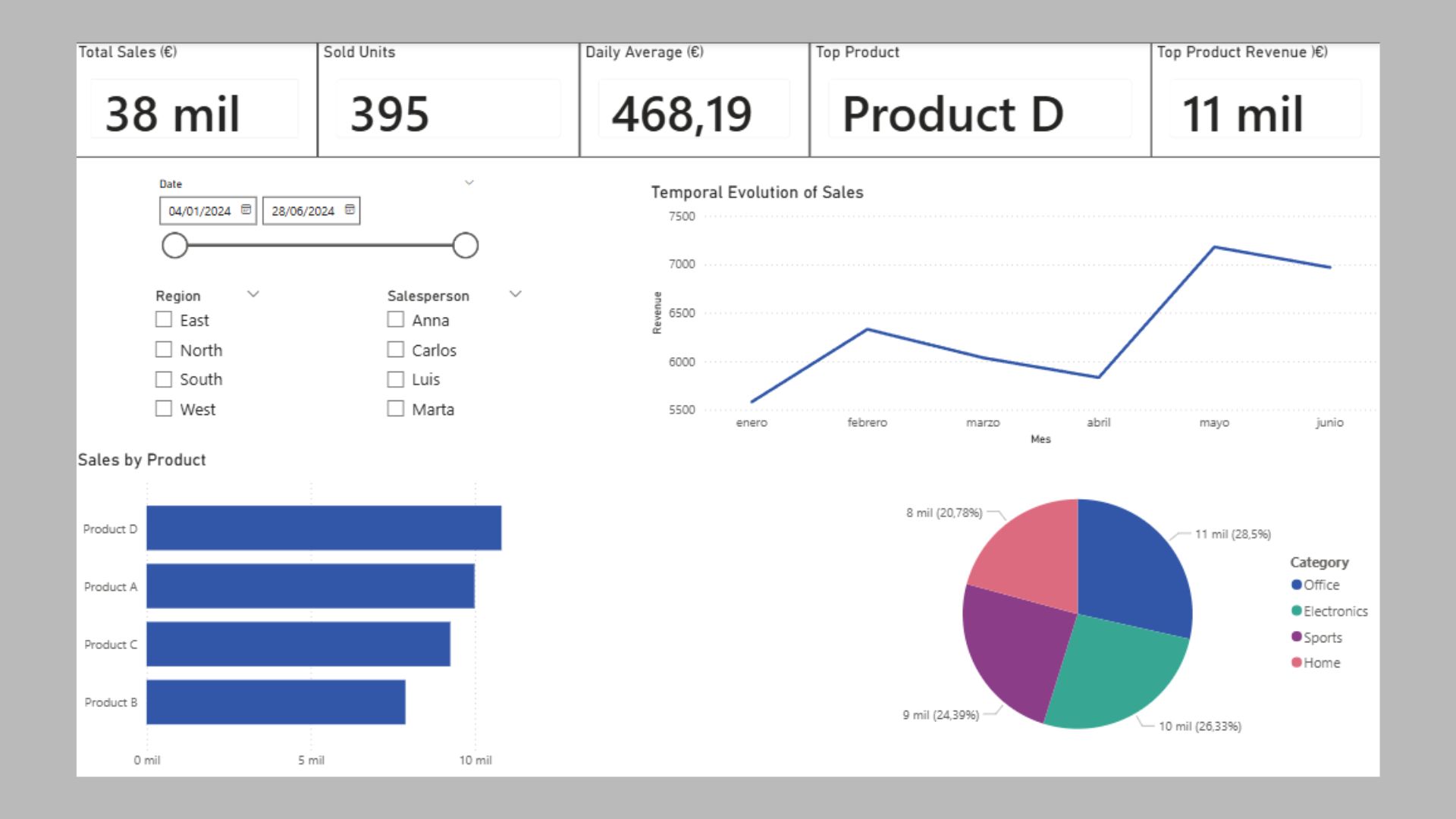Check the East region checkbox
Screen dimensions: 1456x819
coord(164,319)
